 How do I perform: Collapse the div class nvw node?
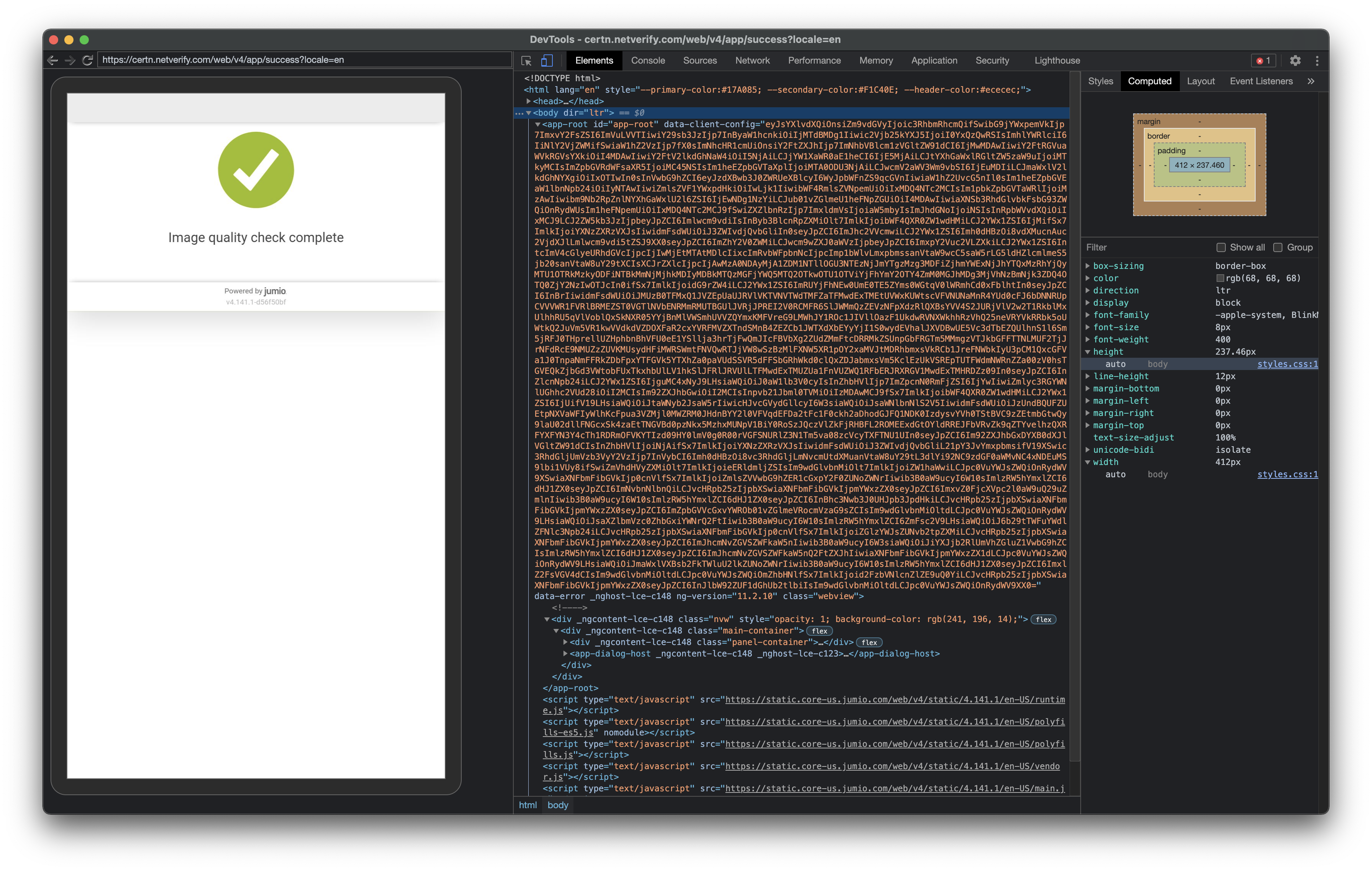(x=546, y=619)
